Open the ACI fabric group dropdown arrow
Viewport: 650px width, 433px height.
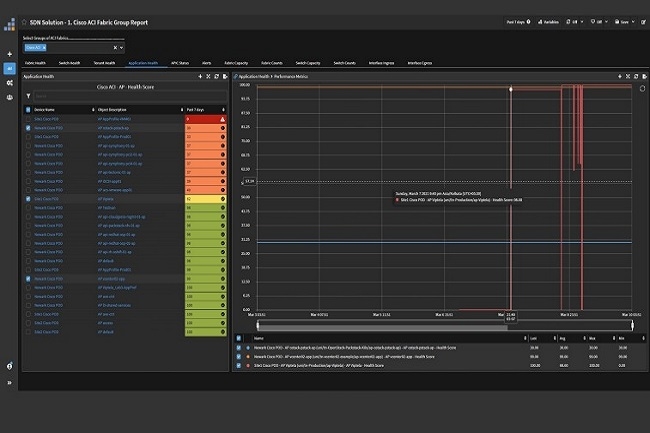[121, 48]
